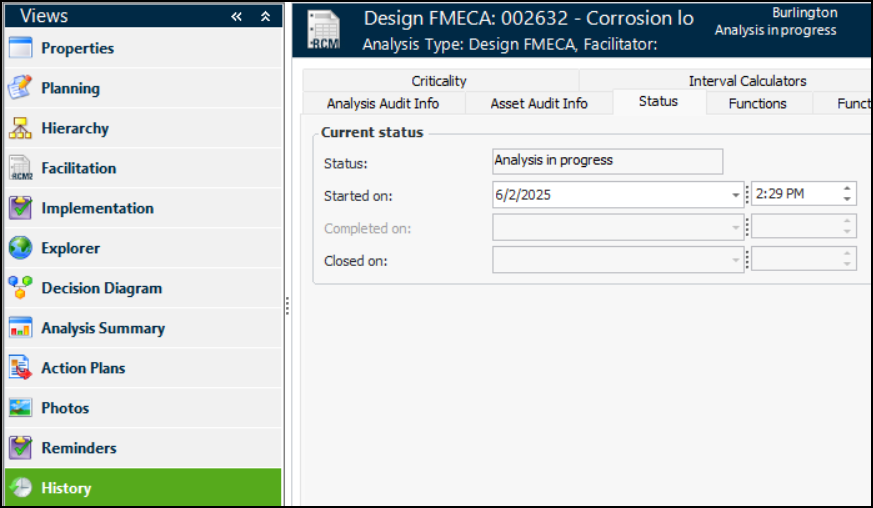Select the Functions tab
Viewport: 873px width, 508px height.
click(758, 104)
